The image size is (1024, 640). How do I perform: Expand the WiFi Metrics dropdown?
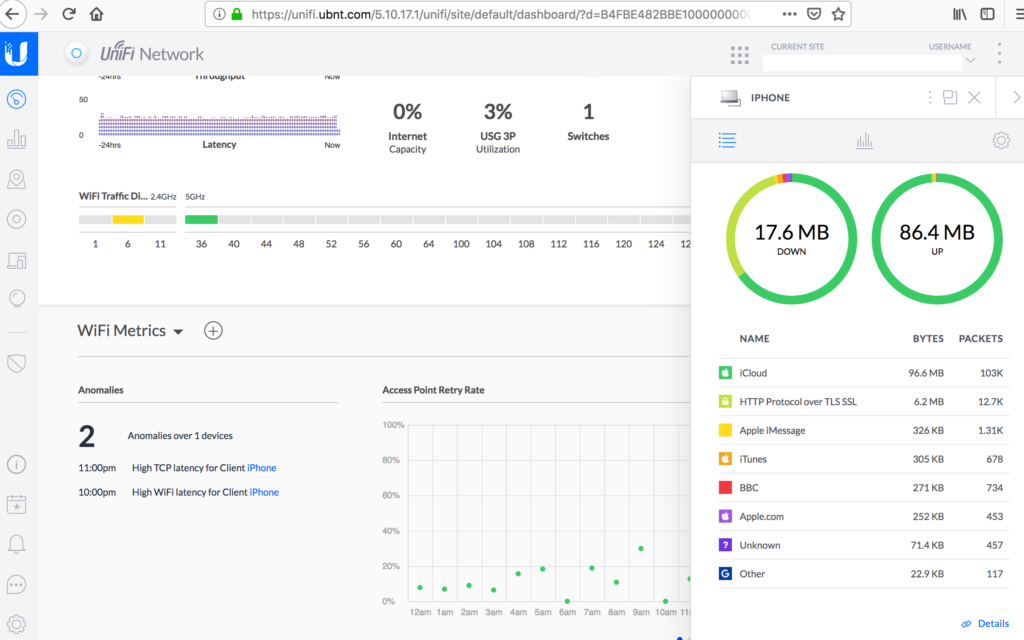178,332
